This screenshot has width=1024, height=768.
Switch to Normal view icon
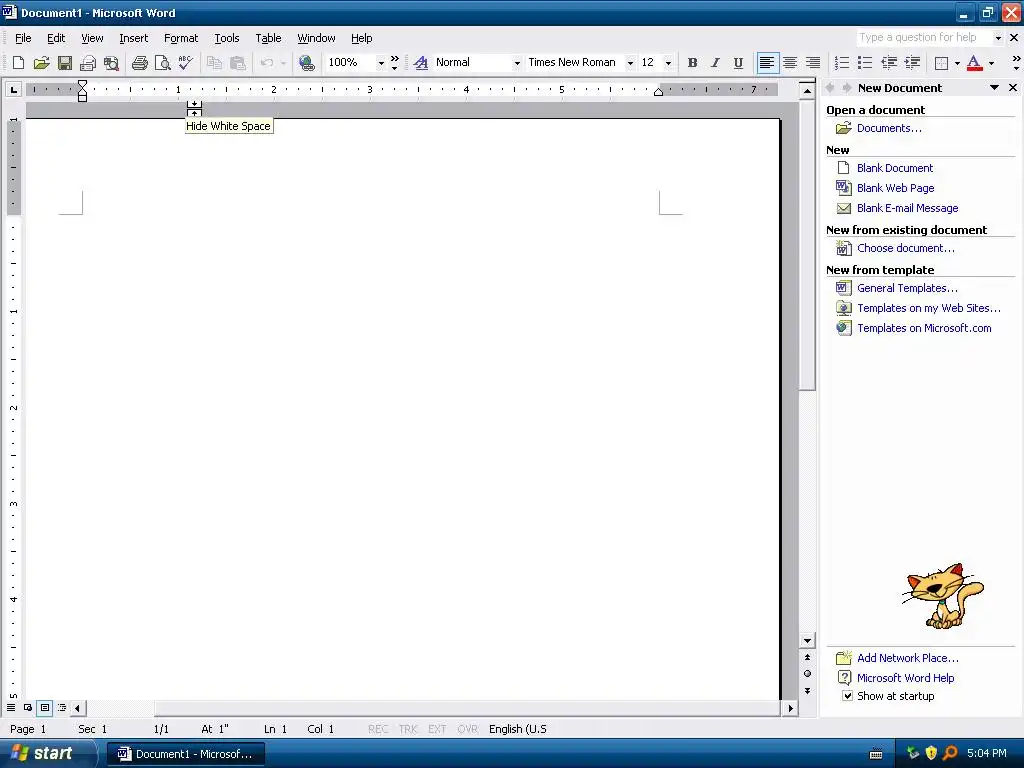point(11,707)
